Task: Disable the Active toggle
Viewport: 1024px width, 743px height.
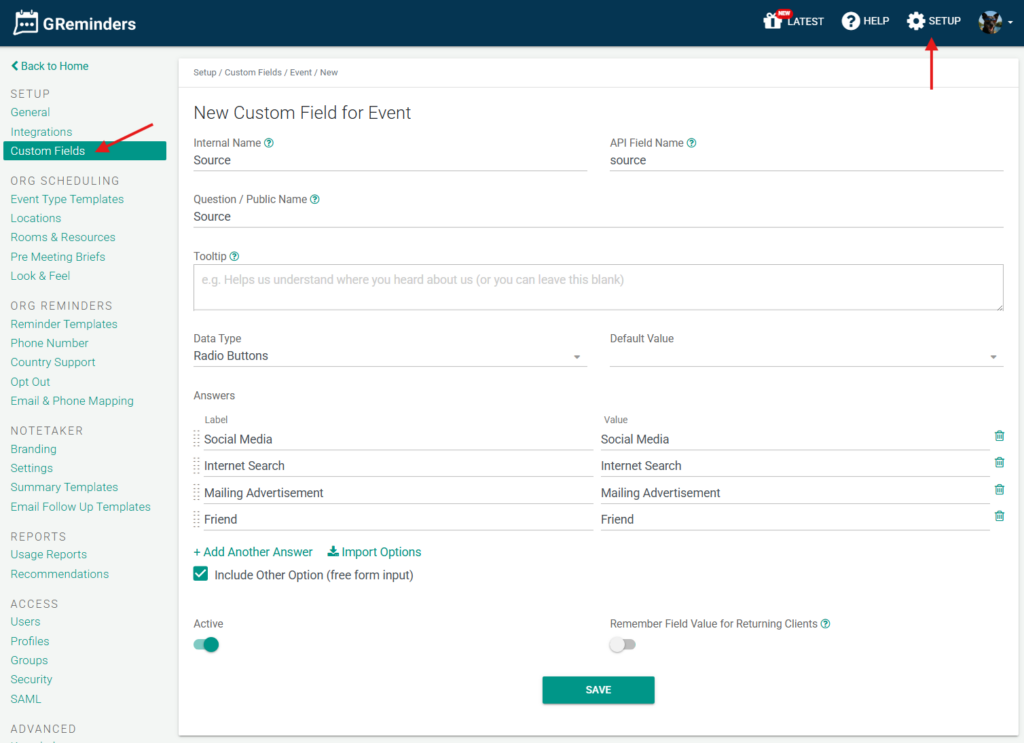Action: tap(207, 645)
